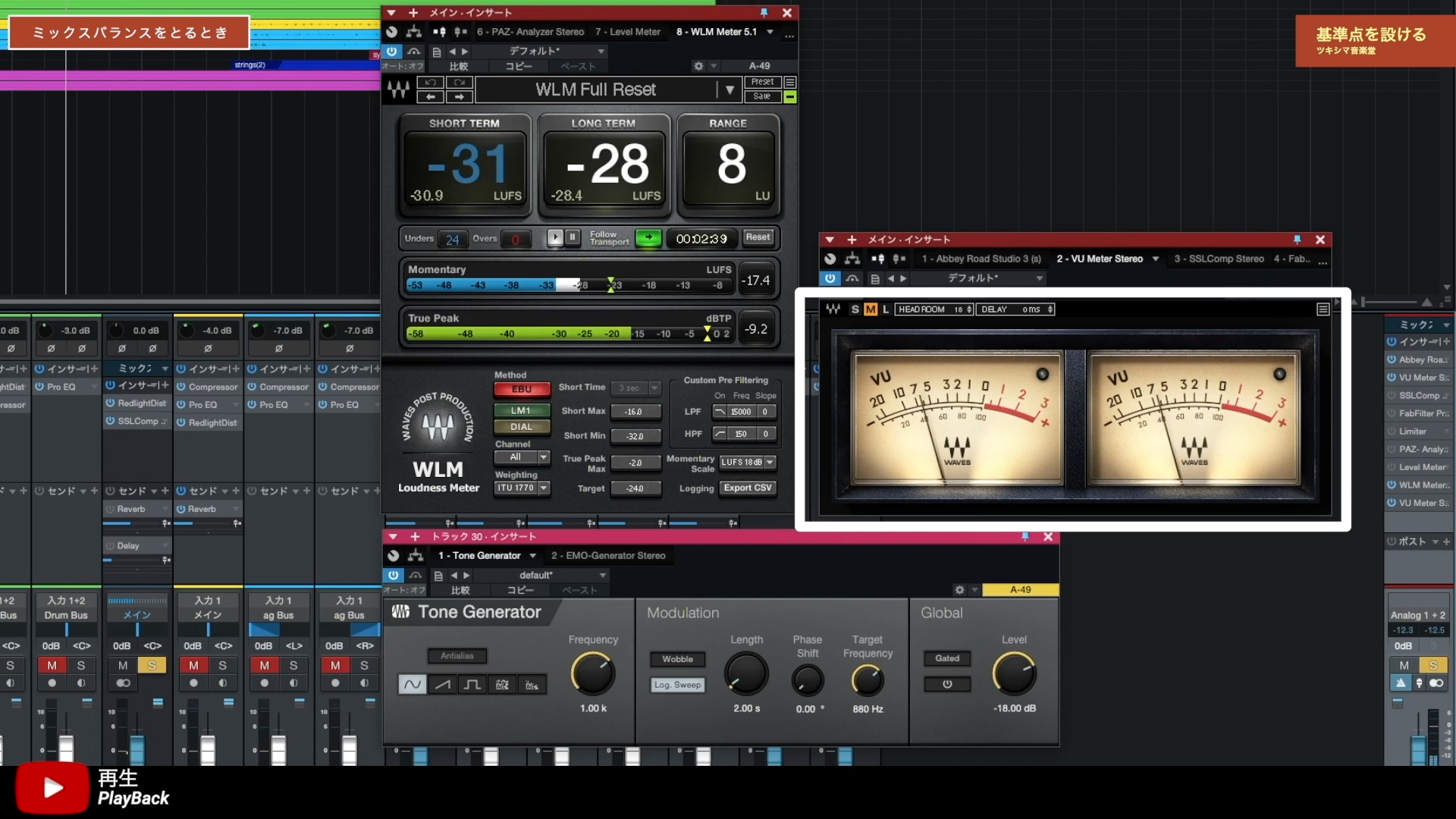Open the Channel dropdown set to All
The height and width of the screenshot is (819, 1456).
(x=522, y=457)
